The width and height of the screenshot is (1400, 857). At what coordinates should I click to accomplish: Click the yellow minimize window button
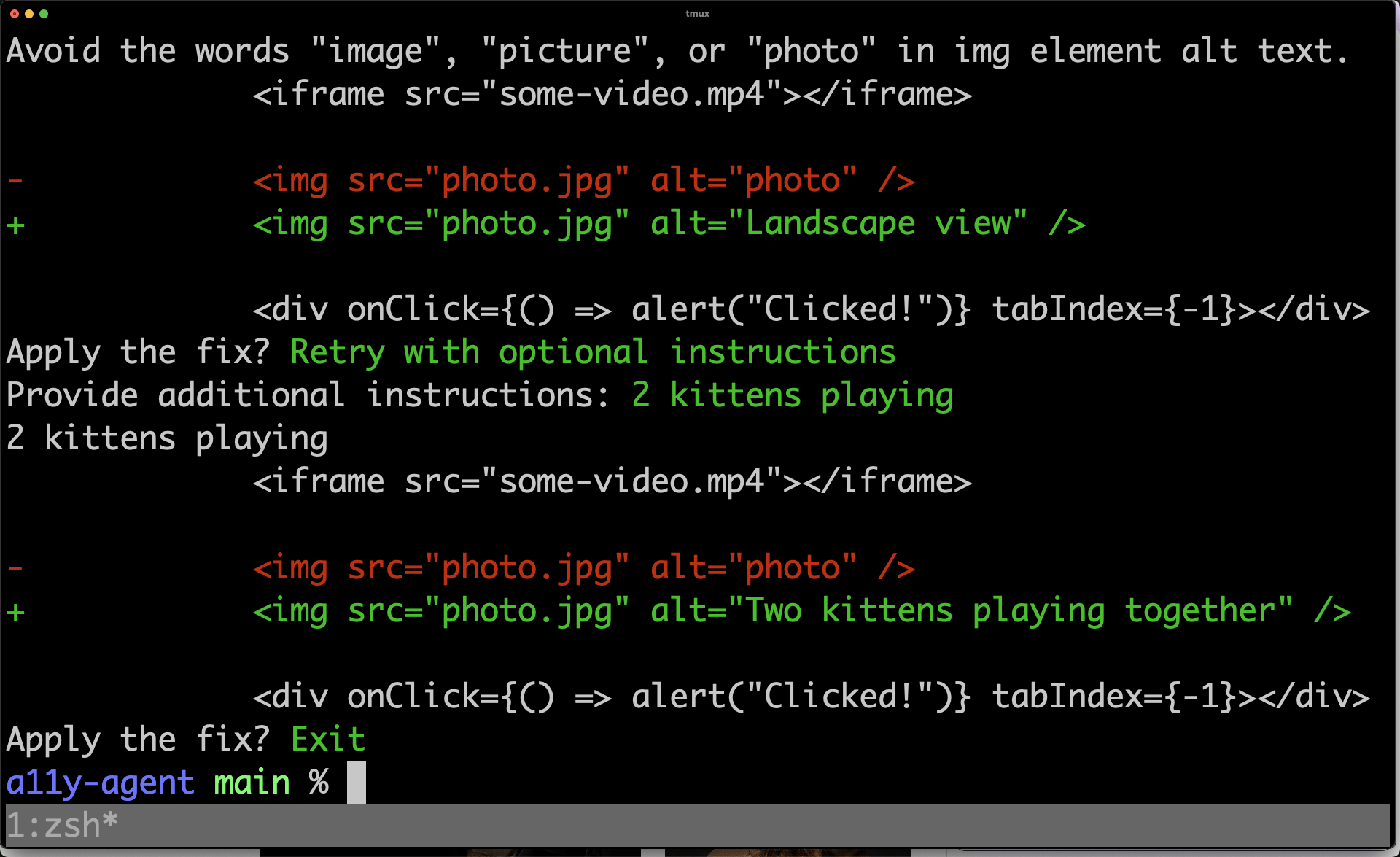[x=29, y=14]
